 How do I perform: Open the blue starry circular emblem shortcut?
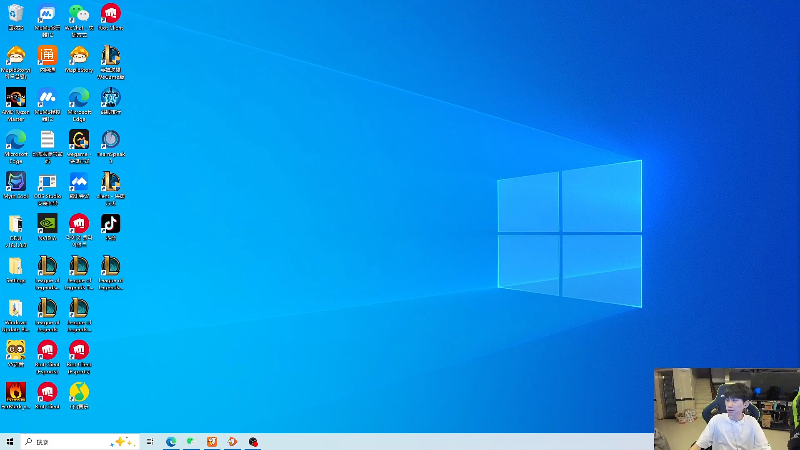111,97
